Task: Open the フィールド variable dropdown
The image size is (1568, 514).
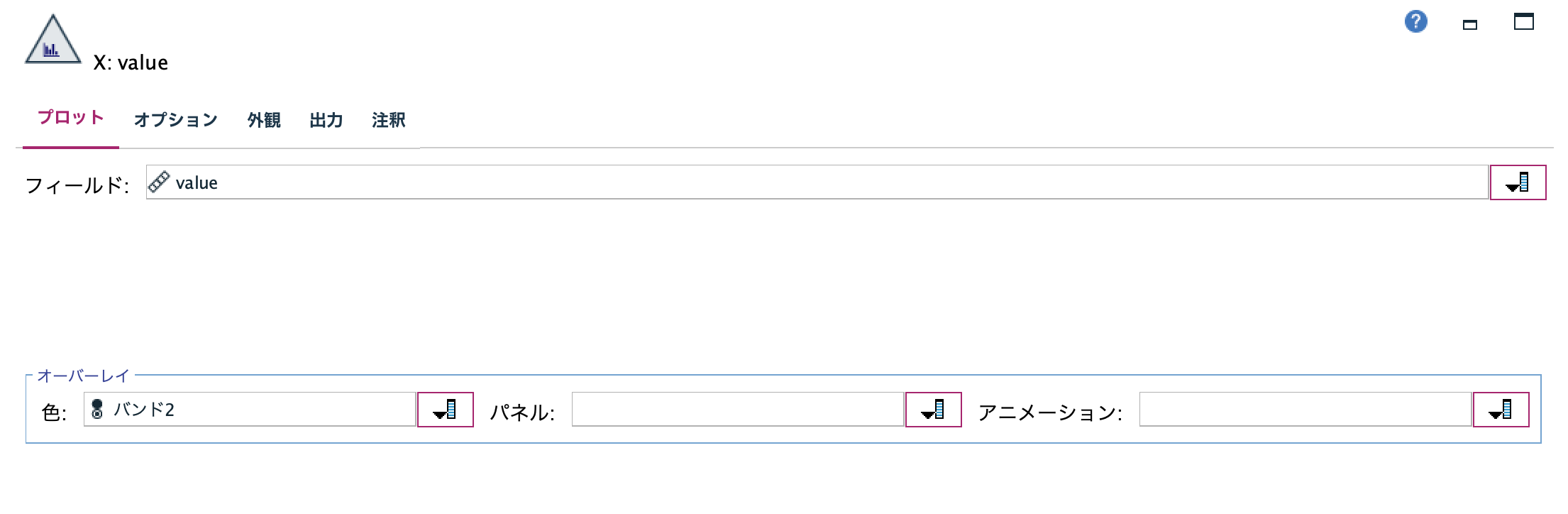Action: (x=1518, y=182)
